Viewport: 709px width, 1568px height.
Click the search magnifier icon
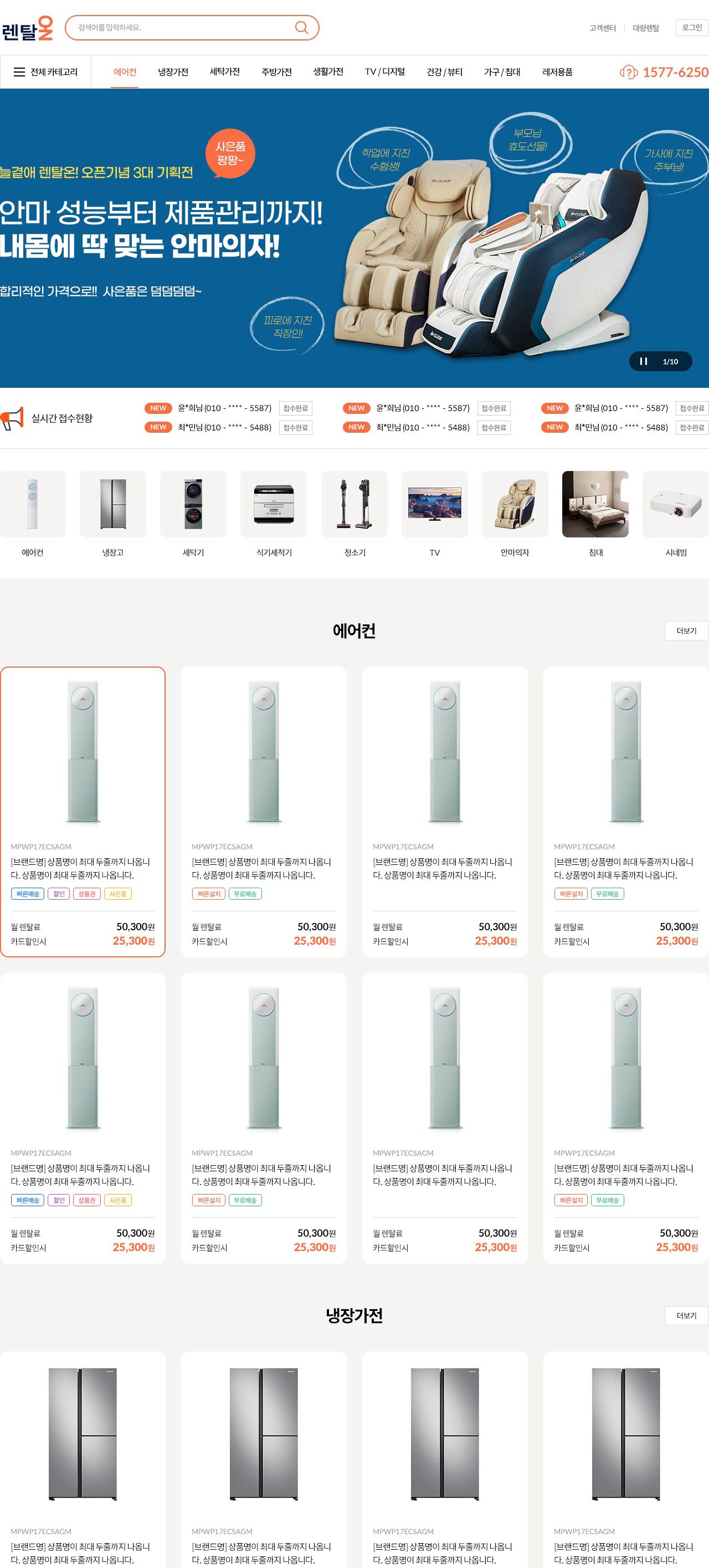301,27
